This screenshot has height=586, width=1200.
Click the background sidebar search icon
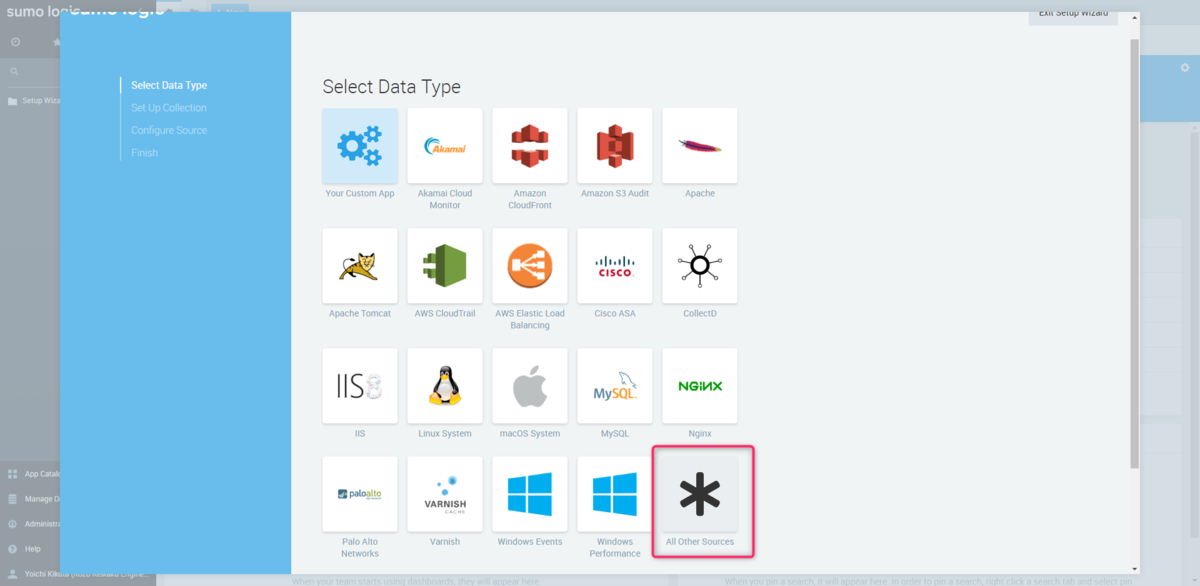(x=14, y=72)
